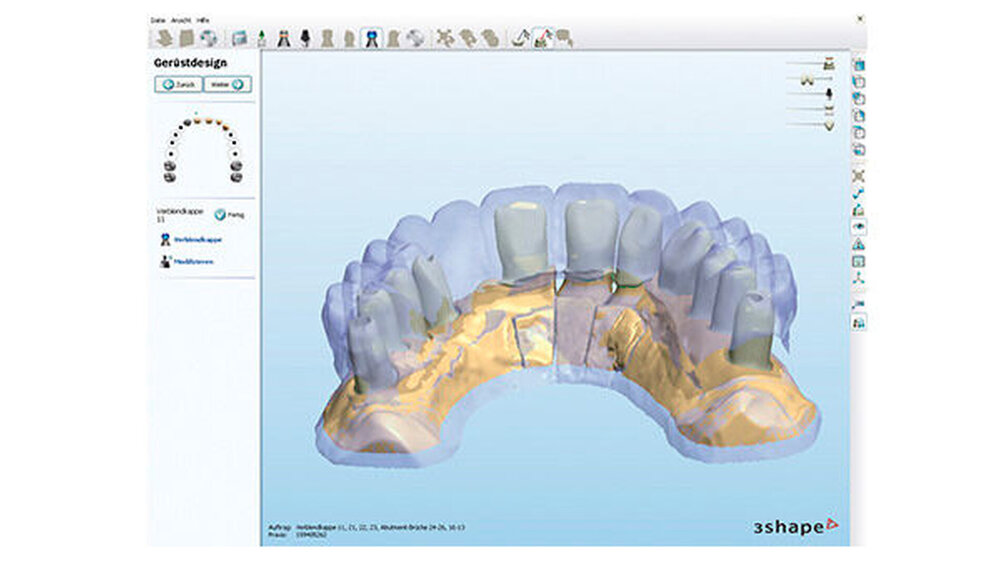Click the axis coordinate icon in right toolbar
The height and width of the screenshot is (563, 1000).
(858, 278)
